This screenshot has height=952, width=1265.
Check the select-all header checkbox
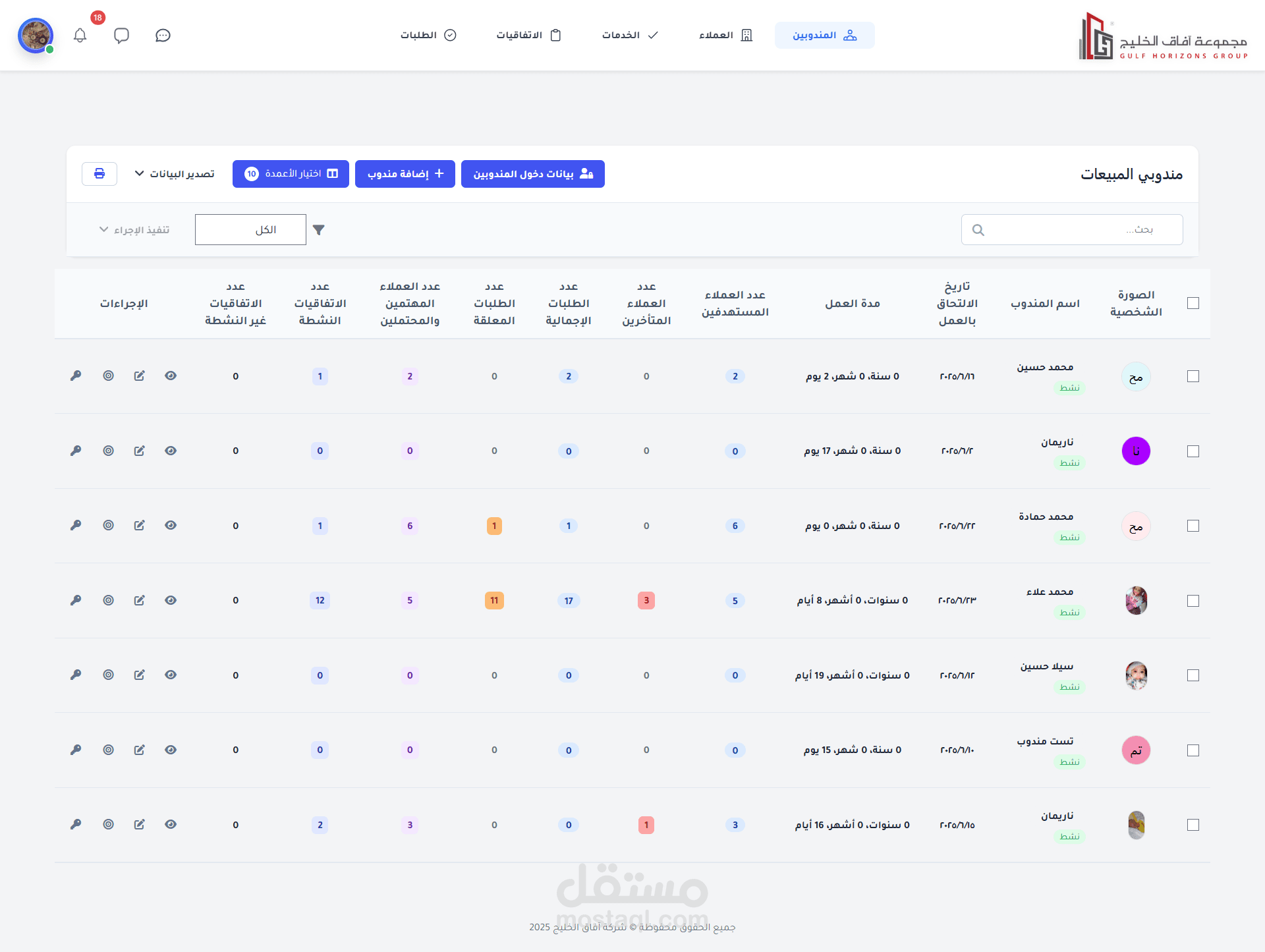click(x=1193, y=303)
